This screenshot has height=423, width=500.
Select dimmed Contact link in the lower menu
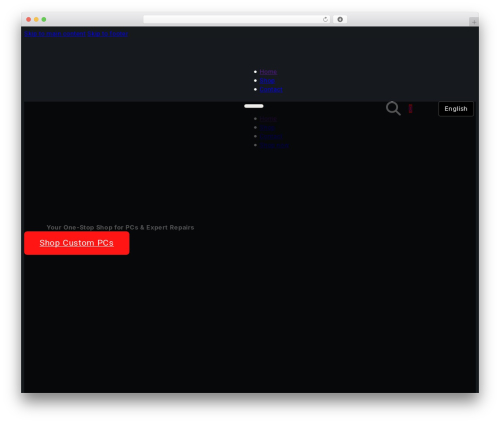(271, 136)
